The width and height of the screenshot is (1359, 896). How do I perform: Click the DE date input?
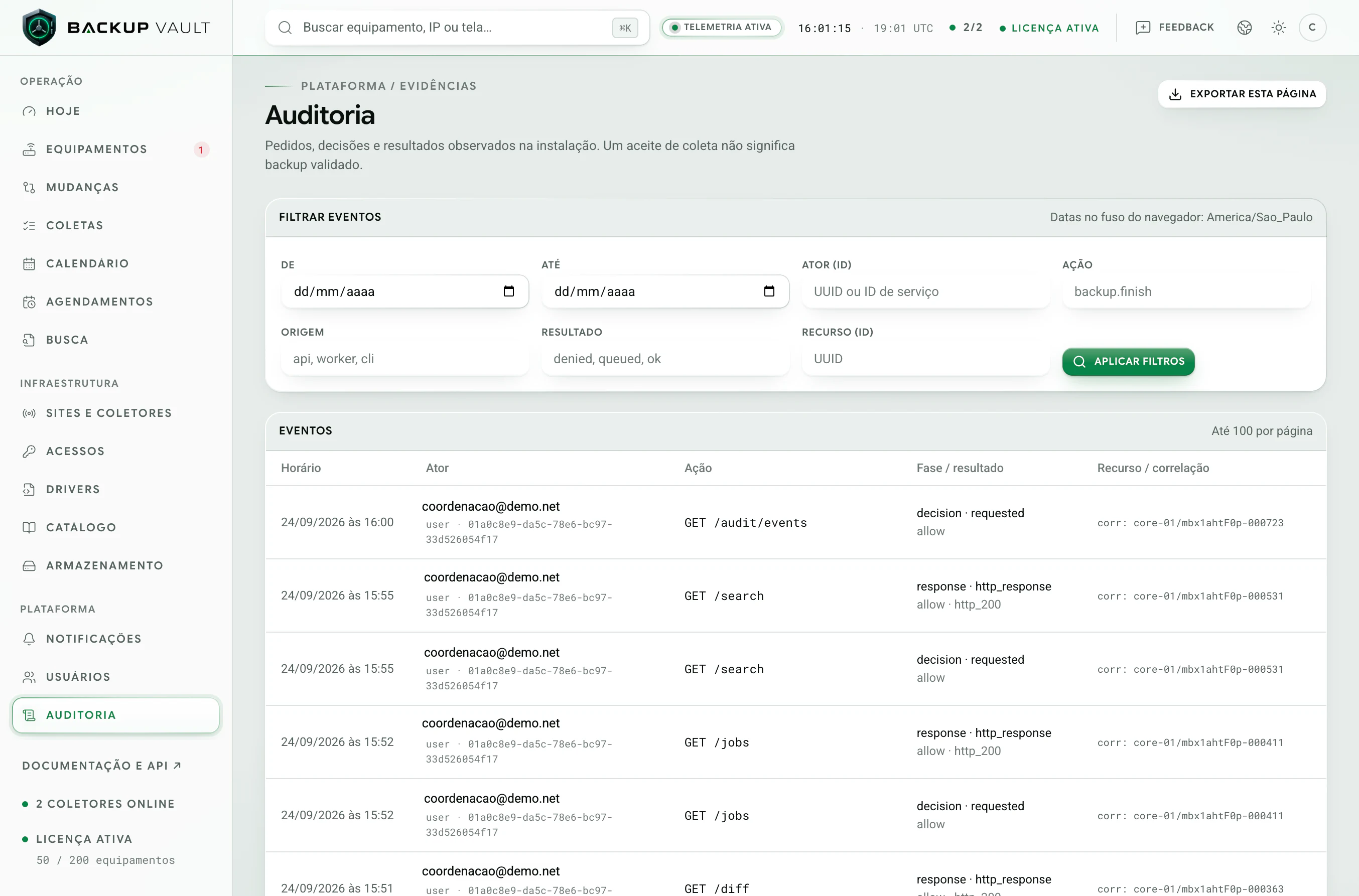(404, 291)
